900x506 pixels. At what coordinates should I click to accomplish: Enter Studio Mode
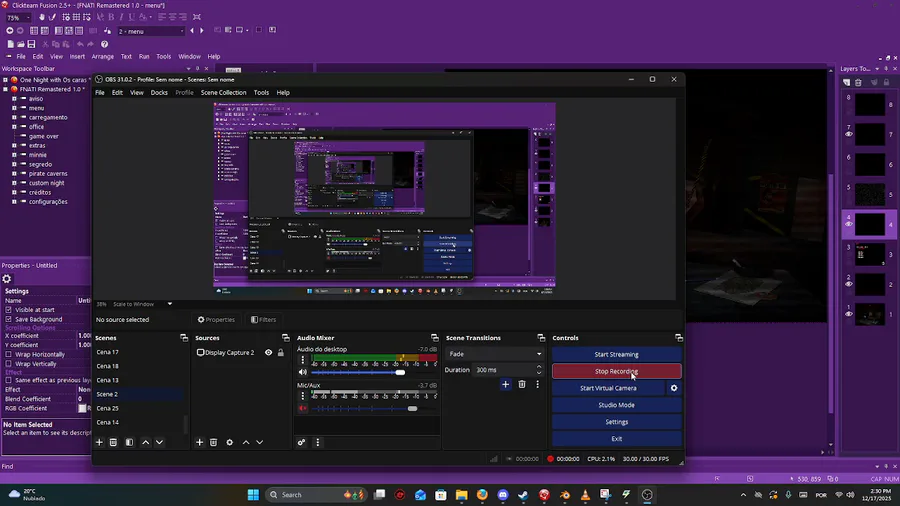coord(616,405)
